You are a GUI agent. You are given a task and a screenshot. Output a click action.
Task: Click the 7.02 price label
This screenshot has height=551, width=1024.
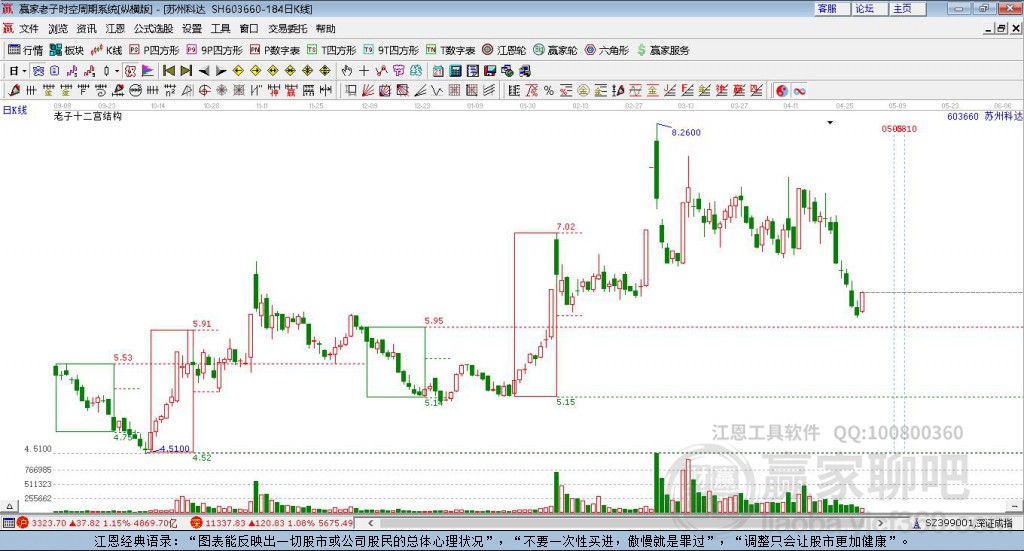pyautogui.click(x=566, y=227)
